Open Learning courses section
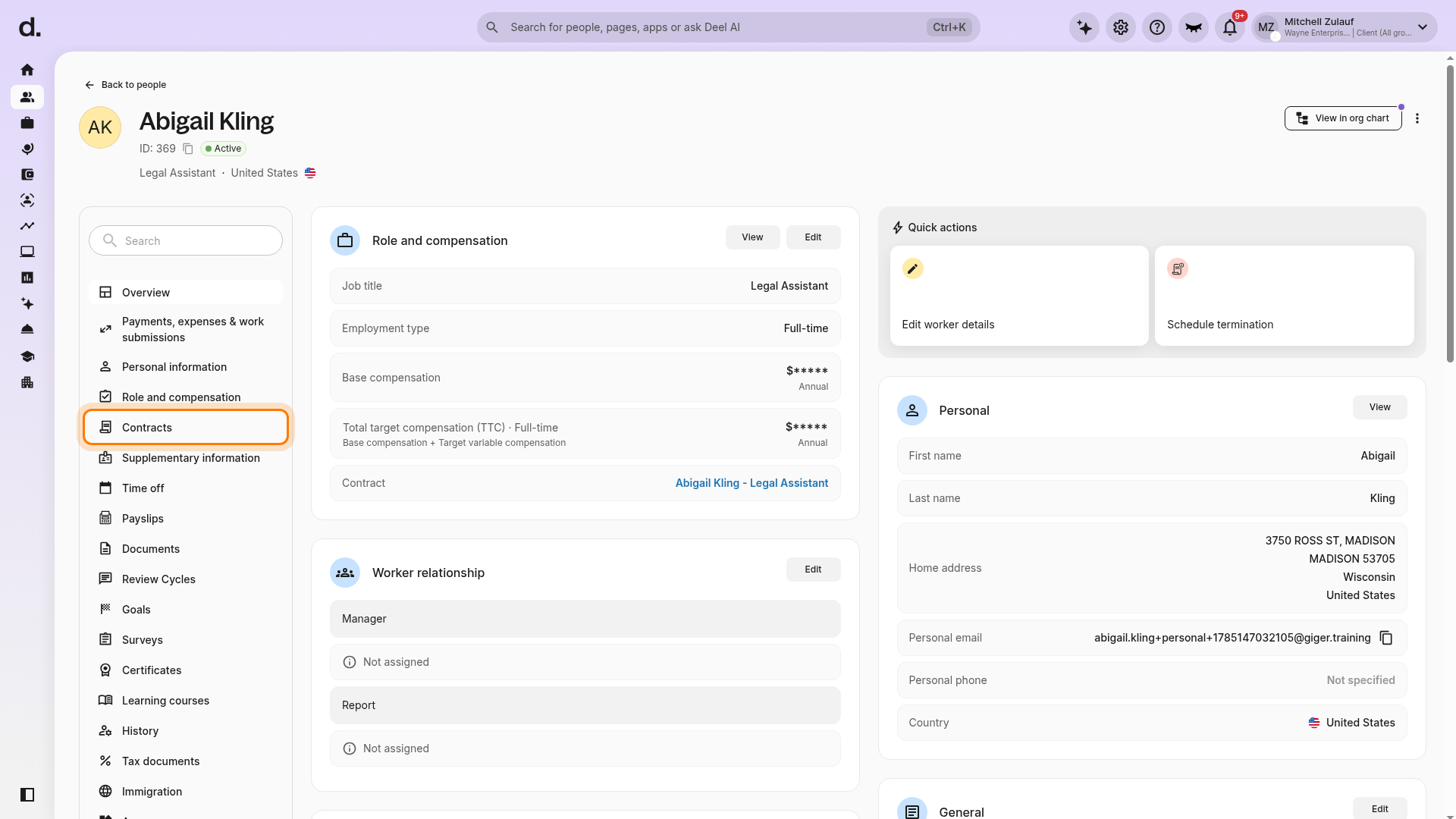This screenshot has width=1456, height=819. point(186,701)
